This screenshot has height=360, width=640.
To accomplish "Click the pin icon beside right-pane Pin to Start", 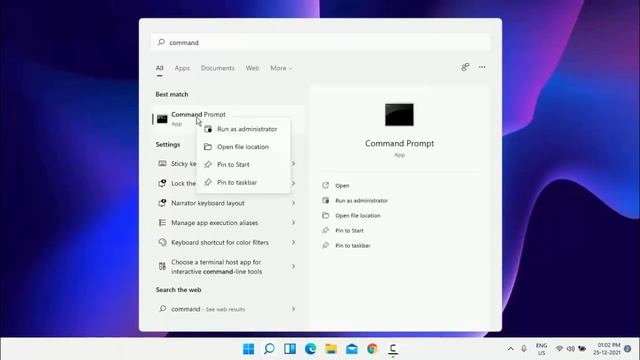I will point(325,231).
